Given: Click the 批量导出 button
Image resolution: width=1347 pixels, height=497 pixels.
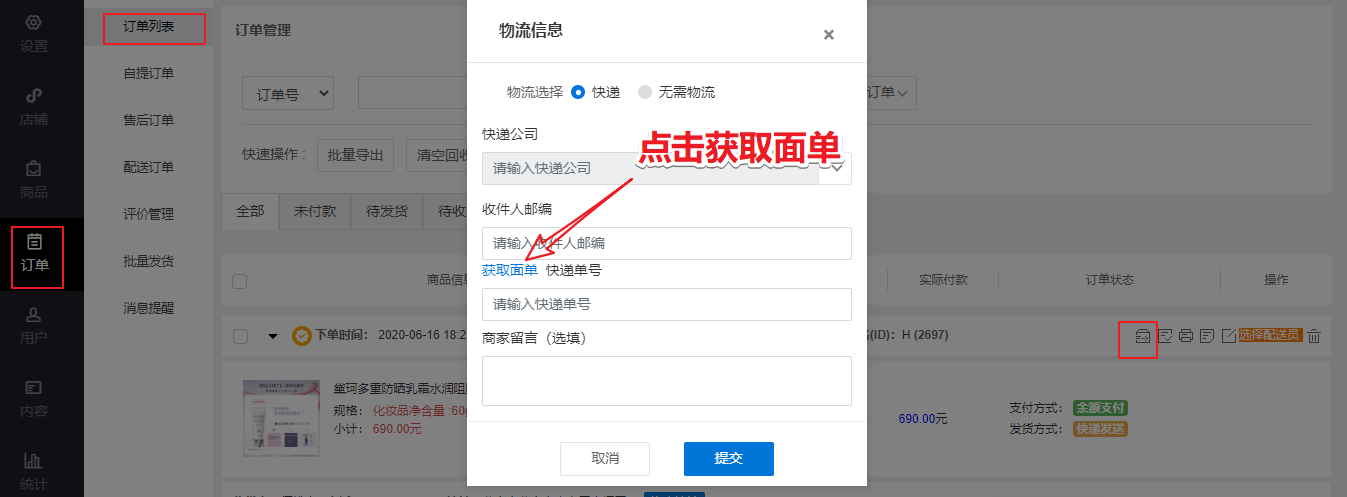Looking at the screenshot, I should pos(356,155).
